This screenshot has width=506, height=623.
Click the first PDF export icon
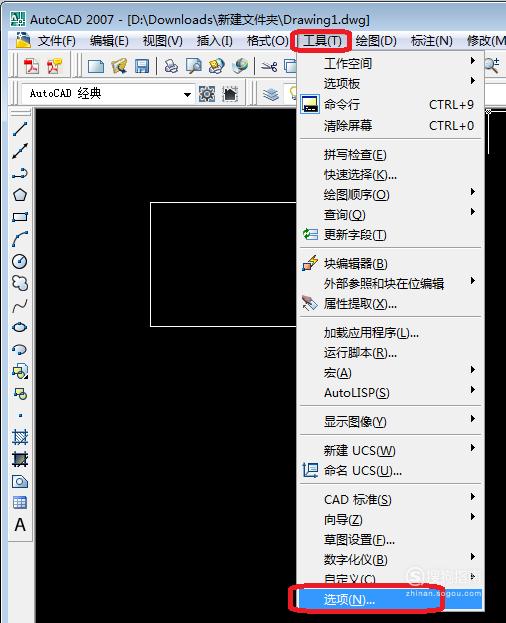[31, 66]
